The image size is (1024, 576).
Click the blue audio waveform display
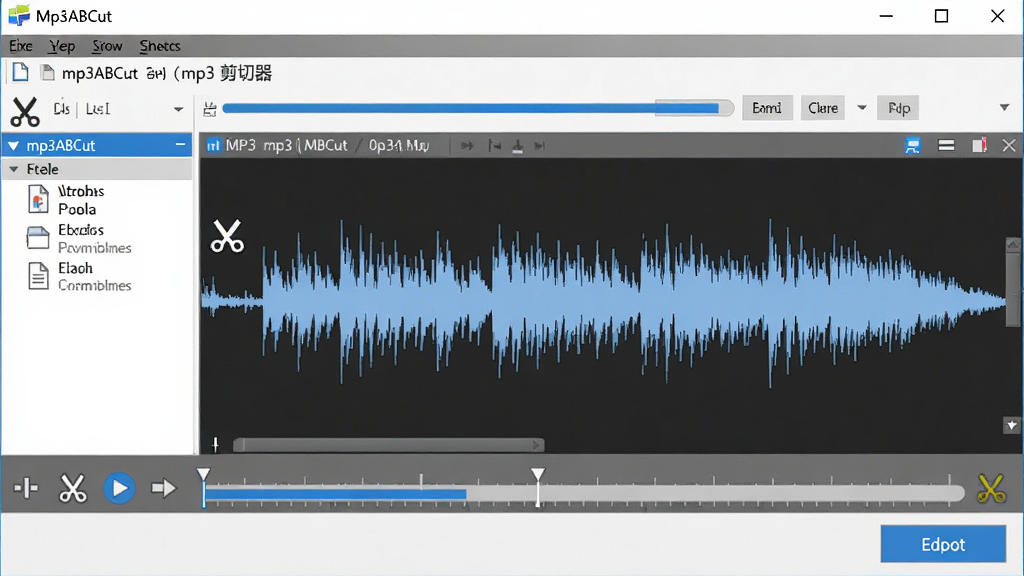coord(603,302)
